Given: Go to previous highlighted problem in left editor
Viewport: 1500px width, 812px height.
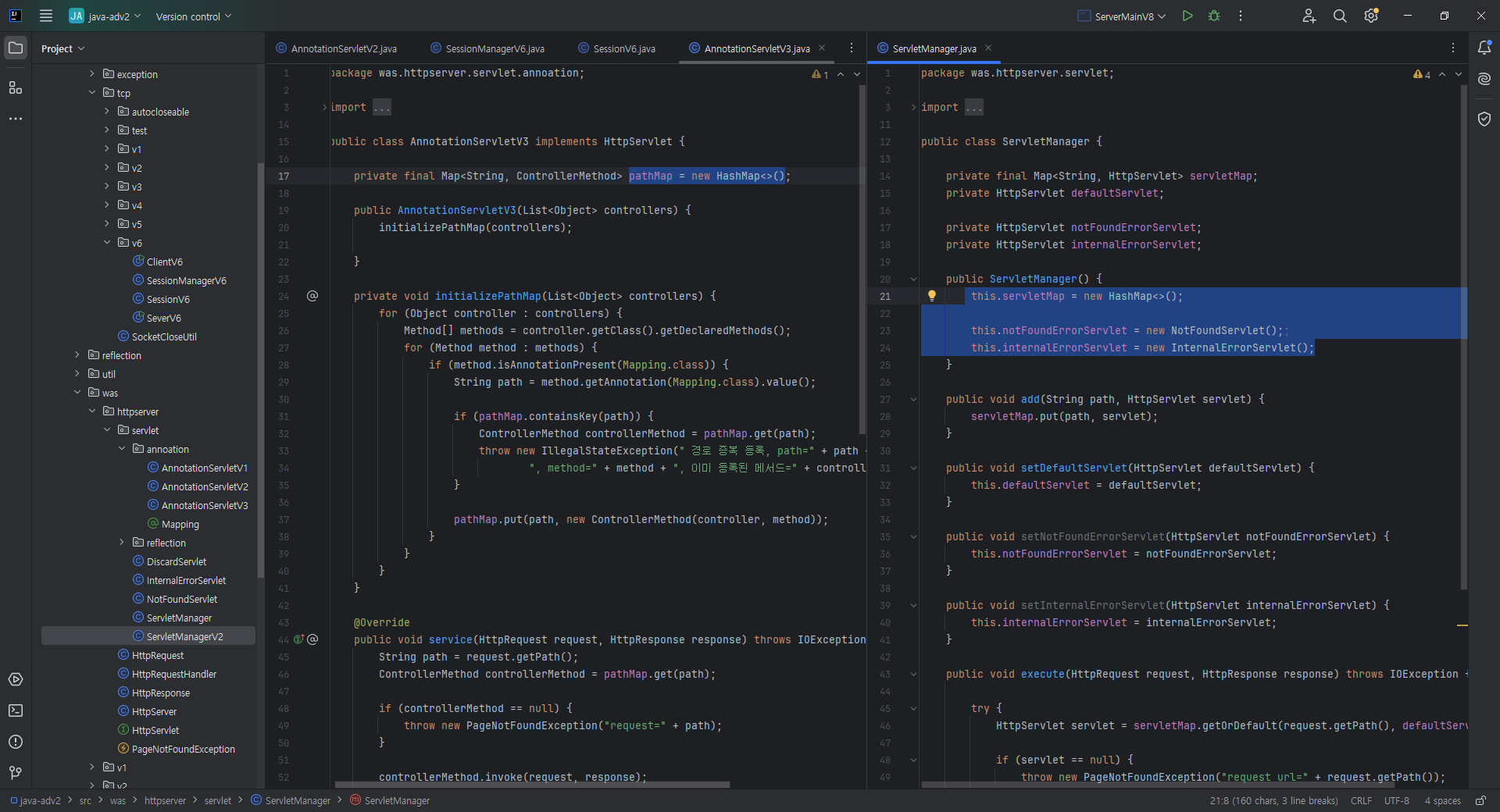Looking at the screenshot, I should [x=841, y=74].
